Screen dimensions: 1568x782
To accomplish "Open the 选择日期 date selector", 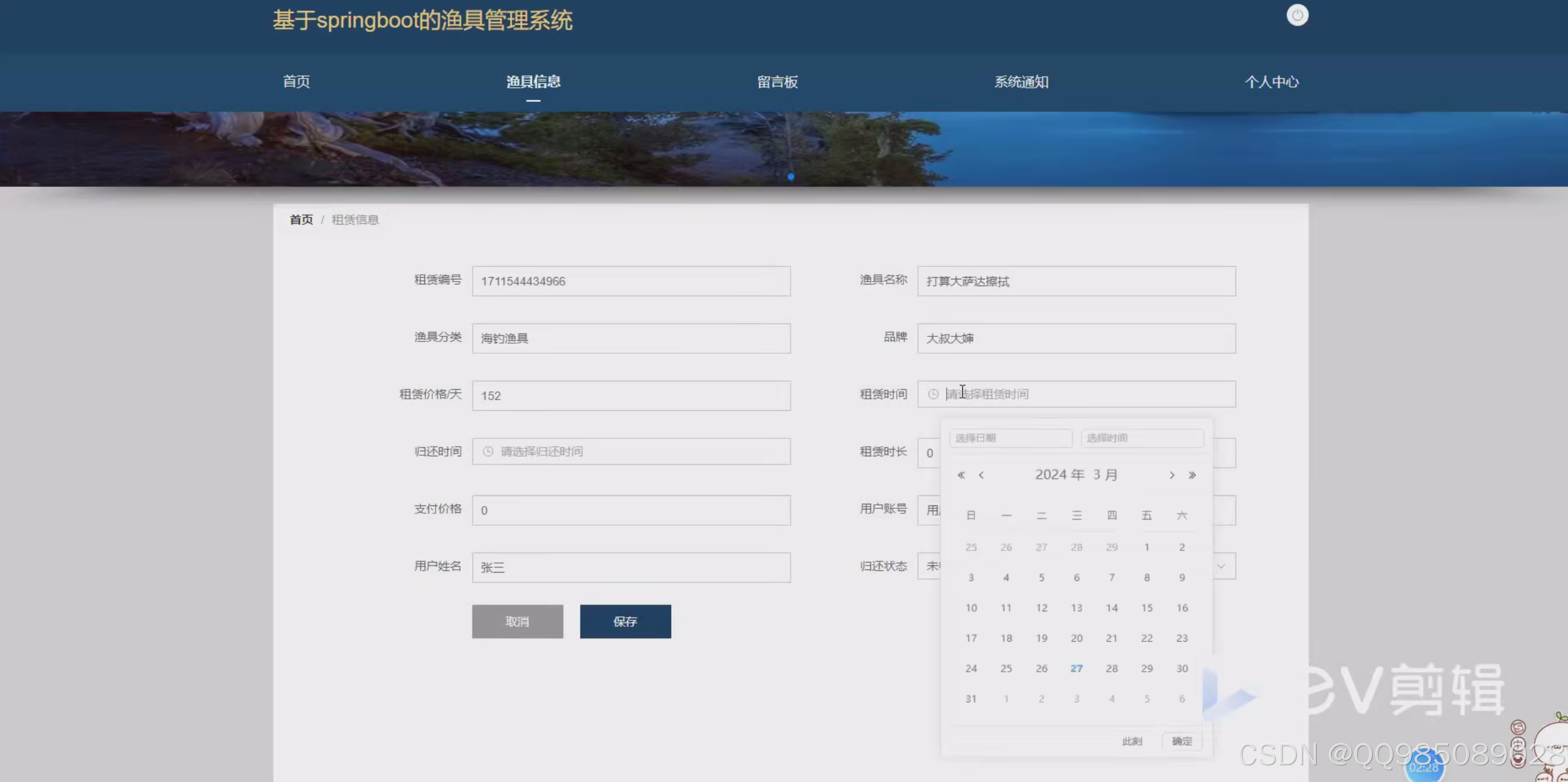I will pos(1010,438).
